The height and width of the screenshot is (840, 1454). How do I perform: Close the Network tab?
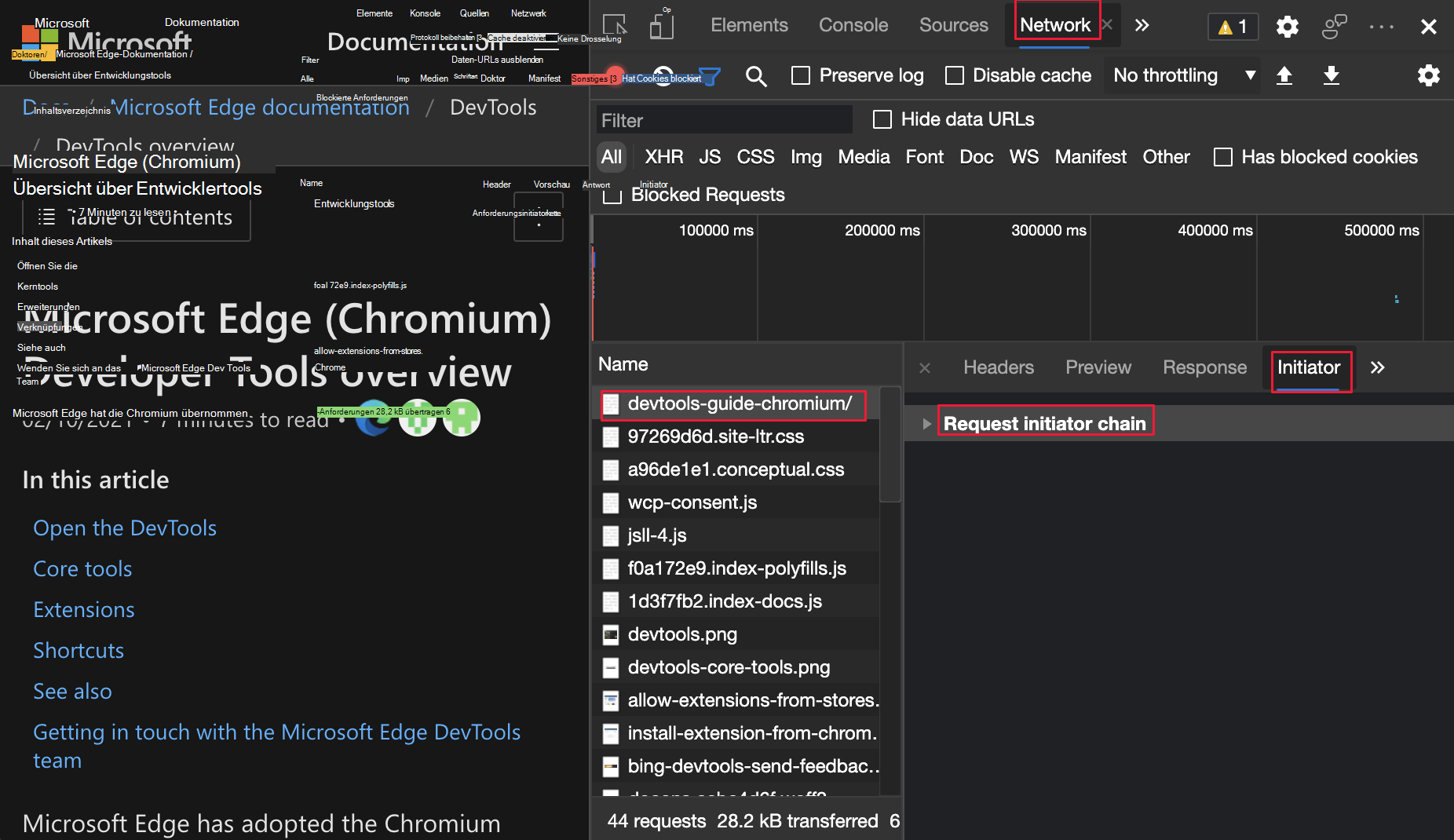pyautogui.click(x=1107, y=25)
